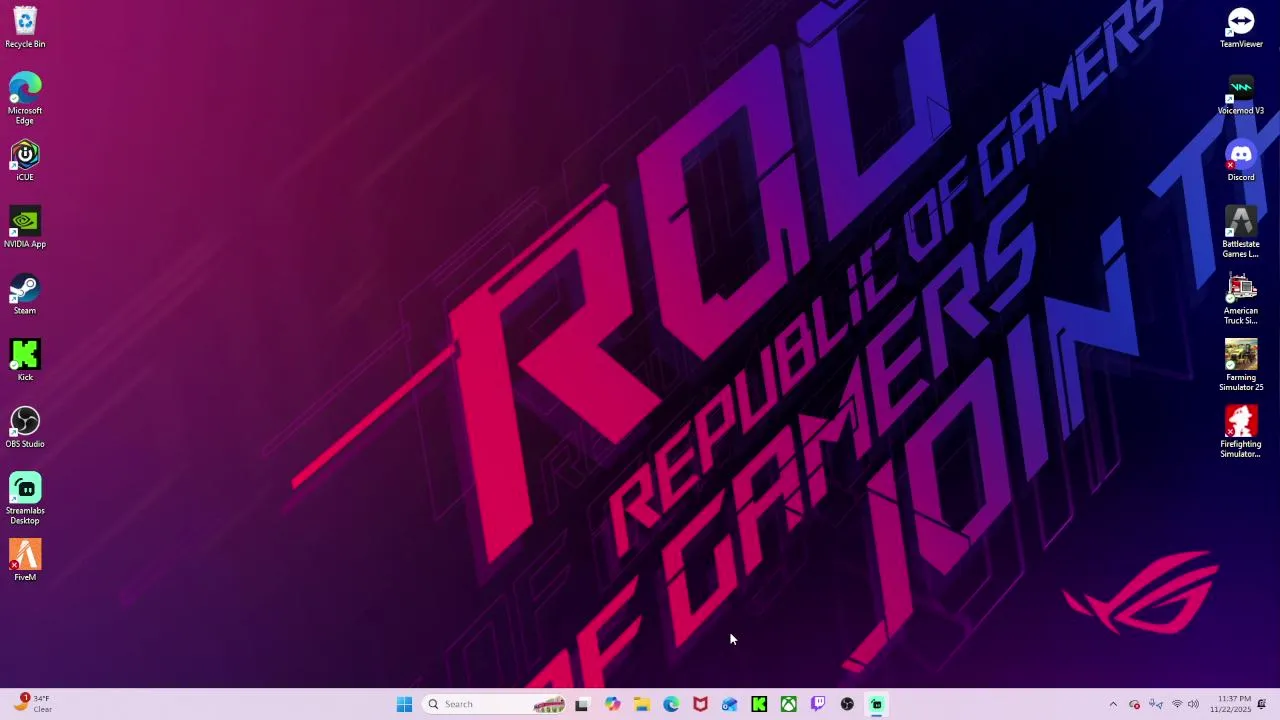Select the Farming Simulator 25 icon
This screenshot has height=720, width=1280.
(x=1241, y=366)
